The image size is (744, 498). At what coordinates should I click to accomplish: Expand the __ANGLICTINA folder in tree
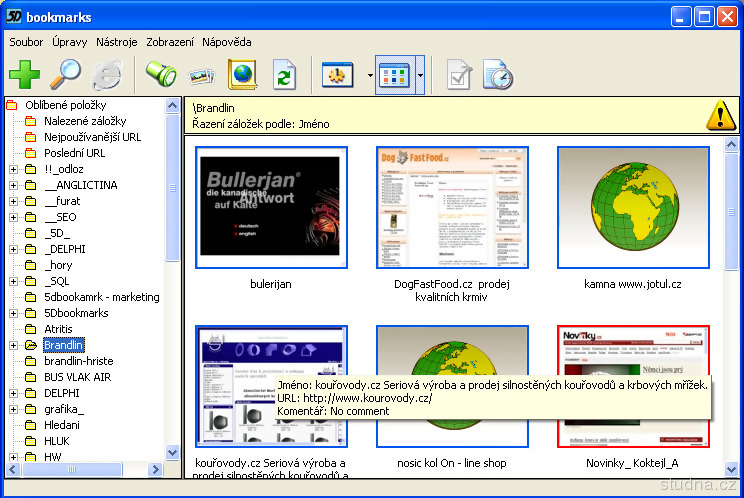(x=14, y=185)
